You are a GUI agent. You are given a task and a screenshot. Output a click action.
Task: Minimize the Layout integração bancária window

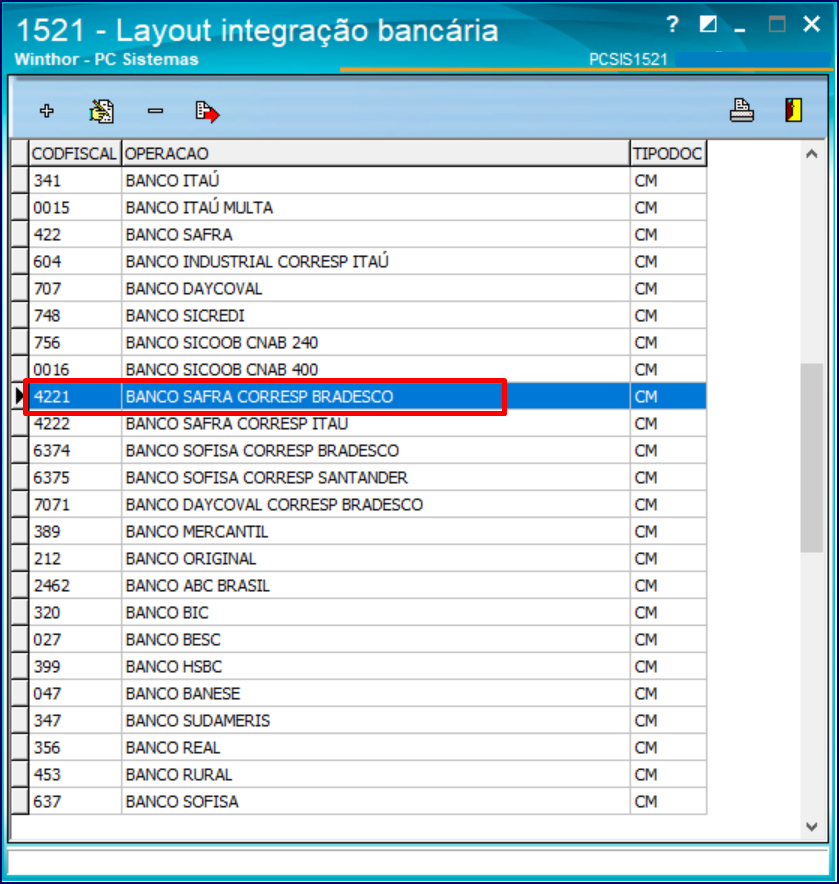click(740, 29)
